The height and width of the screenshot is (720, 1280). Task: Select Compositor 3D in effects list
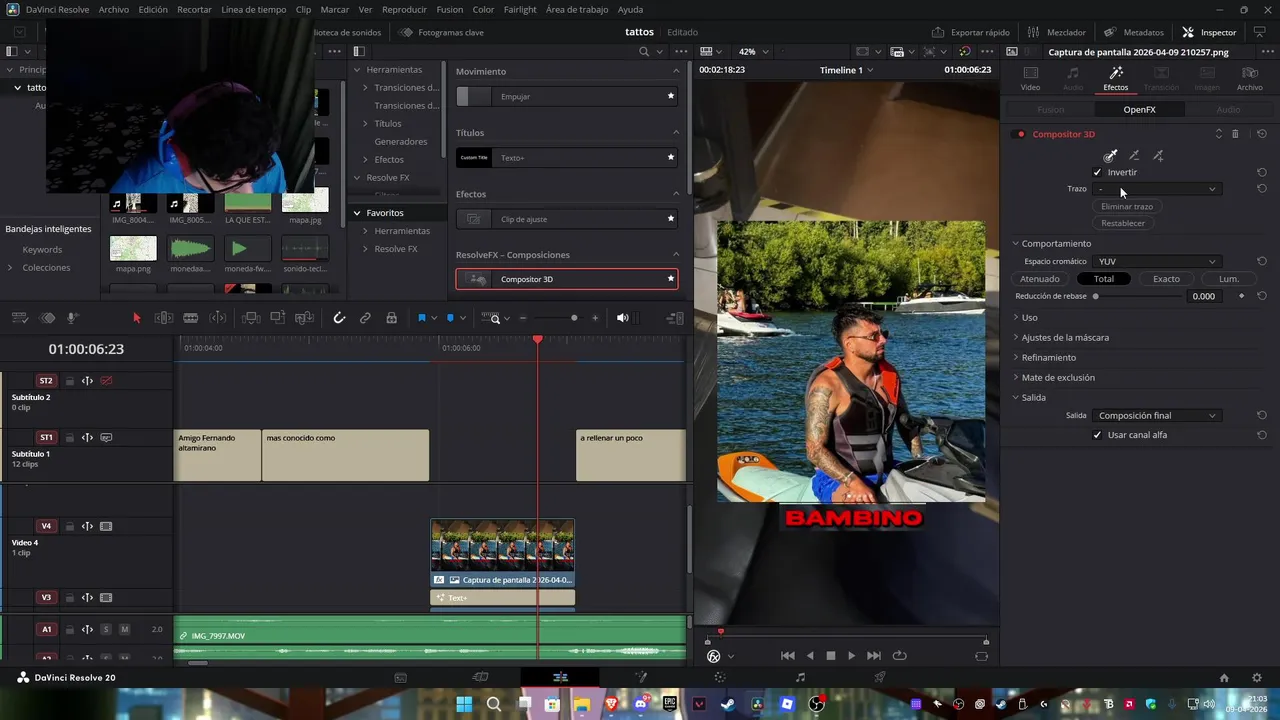click(x=567, y=279)
